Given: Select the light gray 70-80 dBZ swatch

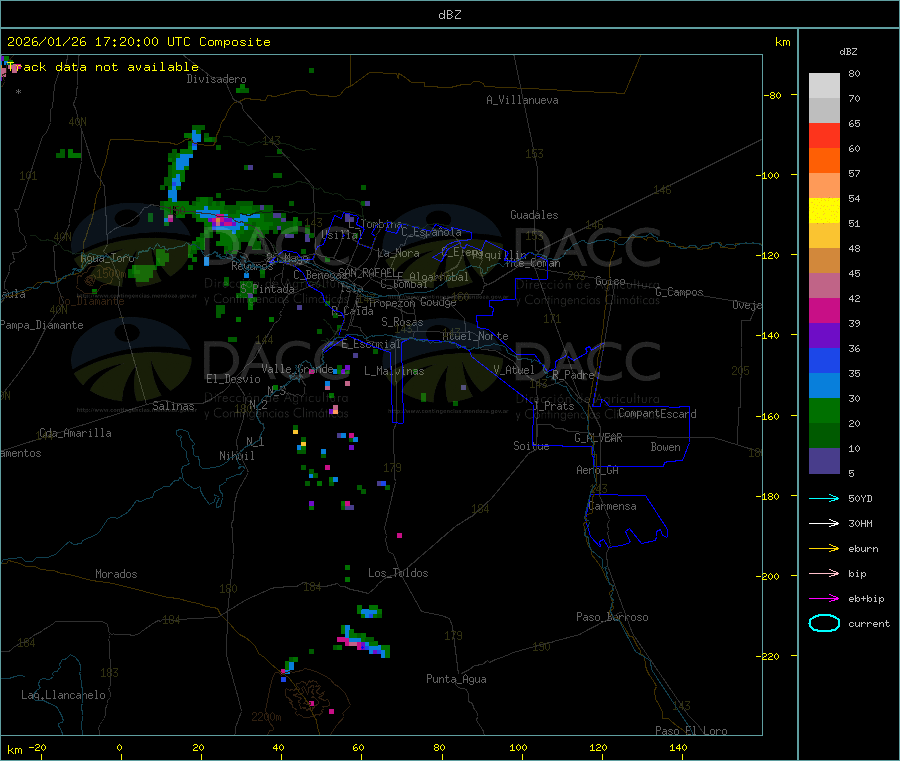Looking at the screenshot, I should (824, 86).
